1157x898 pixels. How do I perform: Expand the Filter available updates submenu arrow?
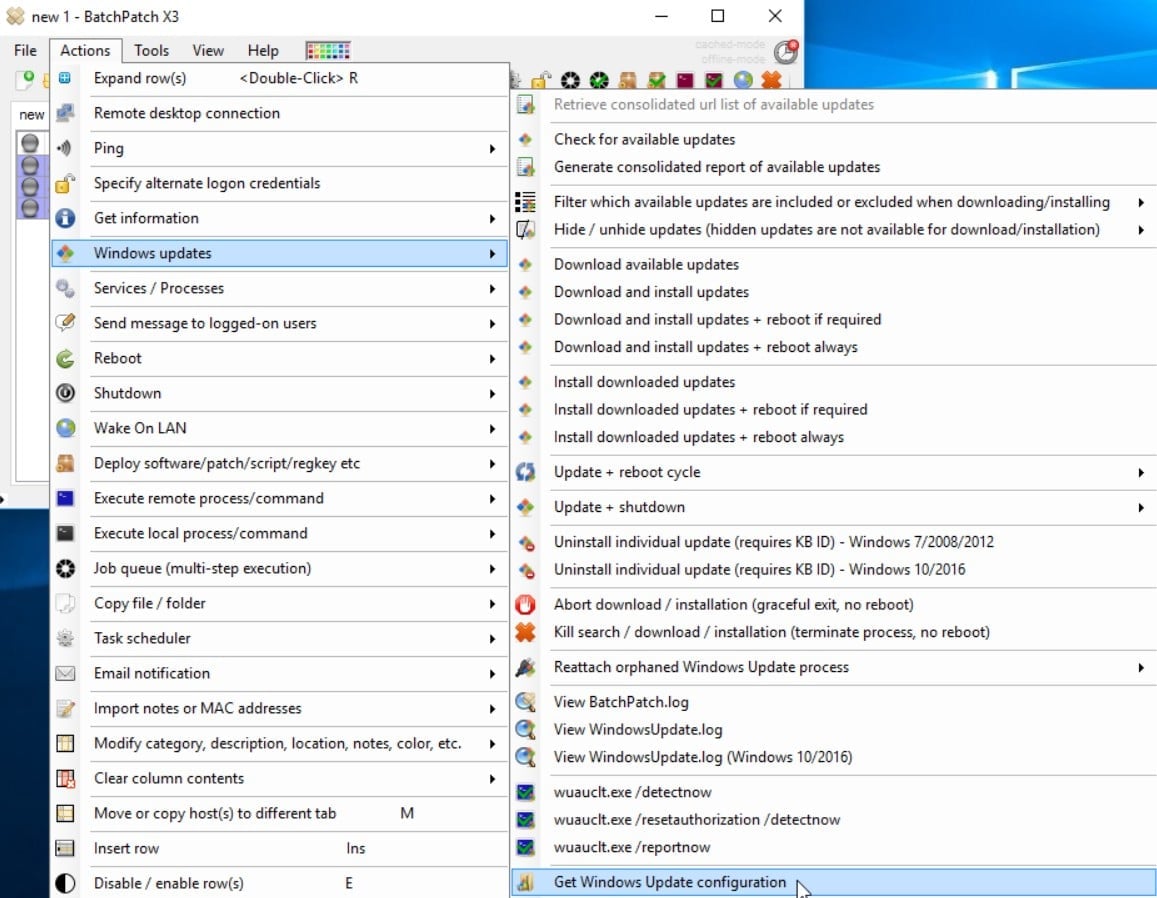(x=1141, y=202)
